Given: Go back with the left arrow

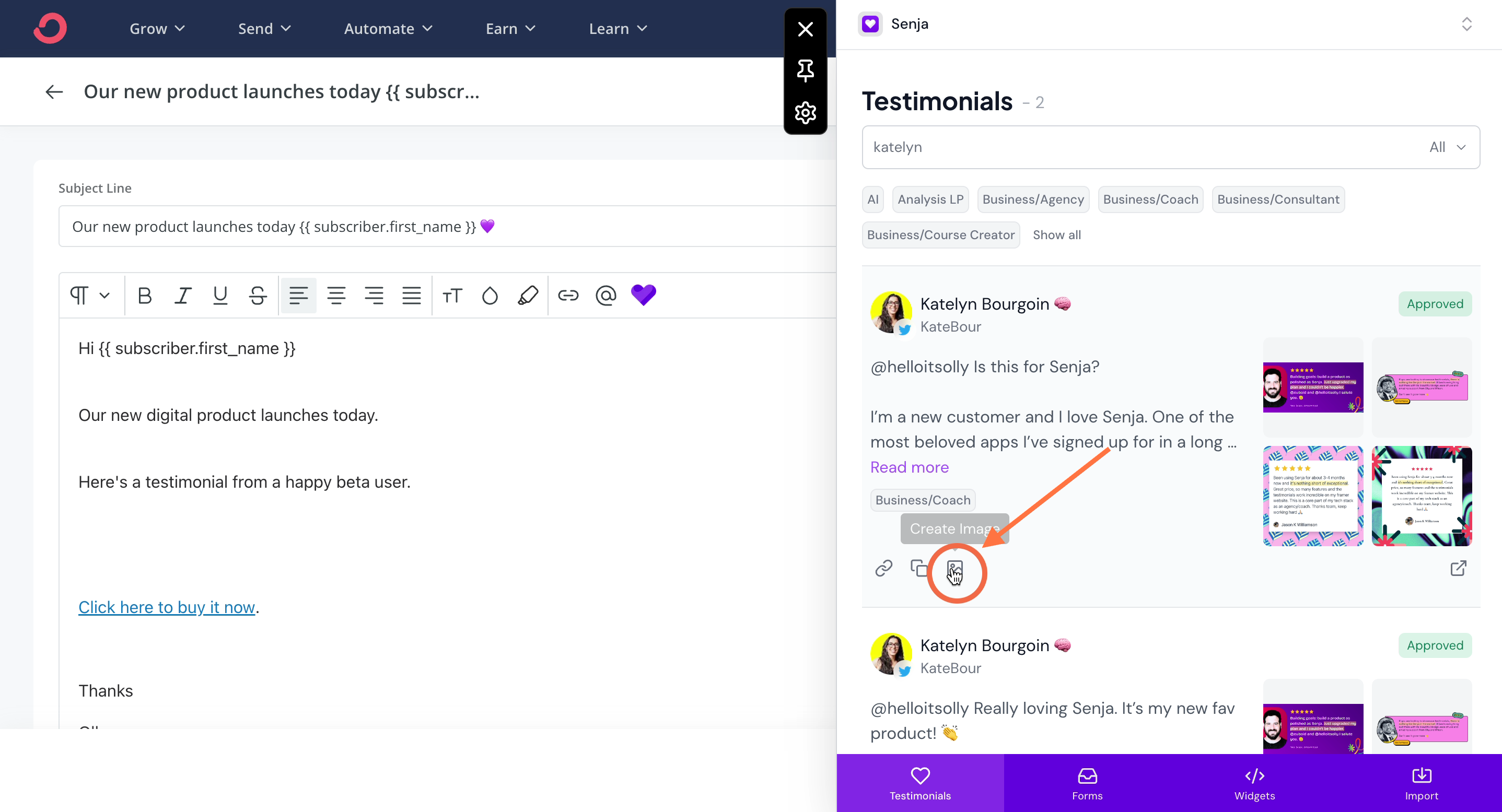Looking at the screenshot, I should pos(54,91).
